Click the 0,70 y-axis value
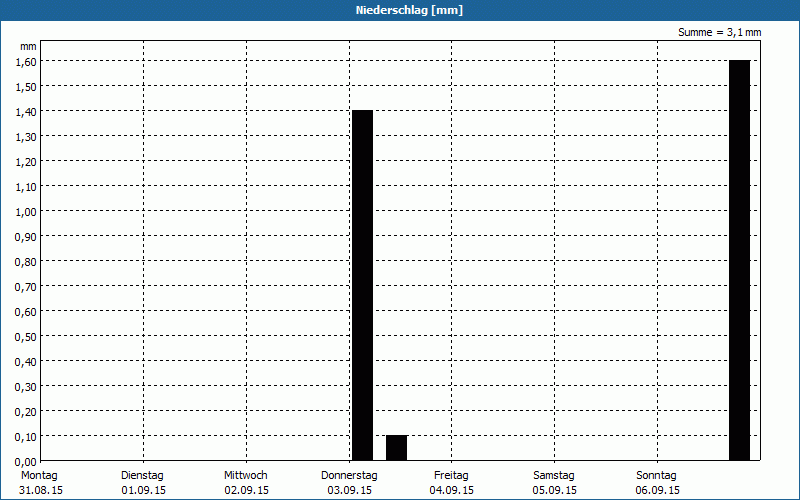 [x=26, y=287]
